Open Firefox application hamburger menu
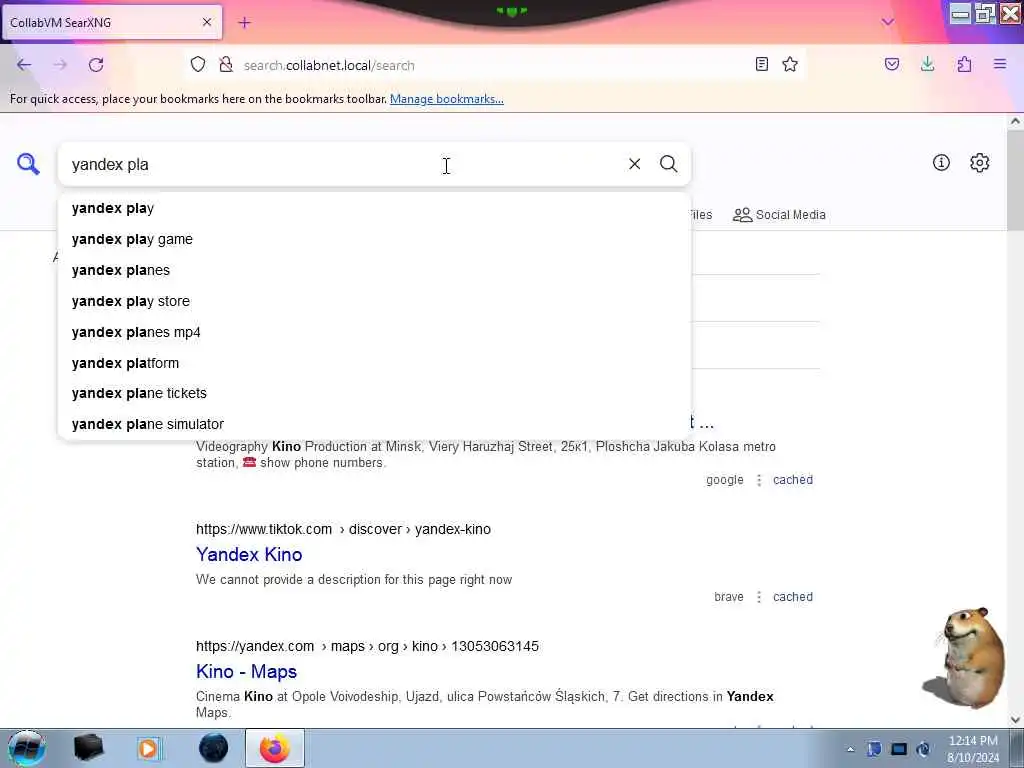The width and height of the screenshot is (1024, 768). [1000, 64]
